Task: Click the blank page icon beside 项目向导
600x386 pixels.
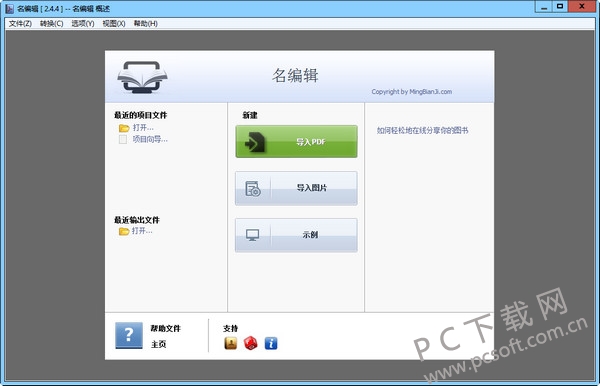Action: point(123,139)
